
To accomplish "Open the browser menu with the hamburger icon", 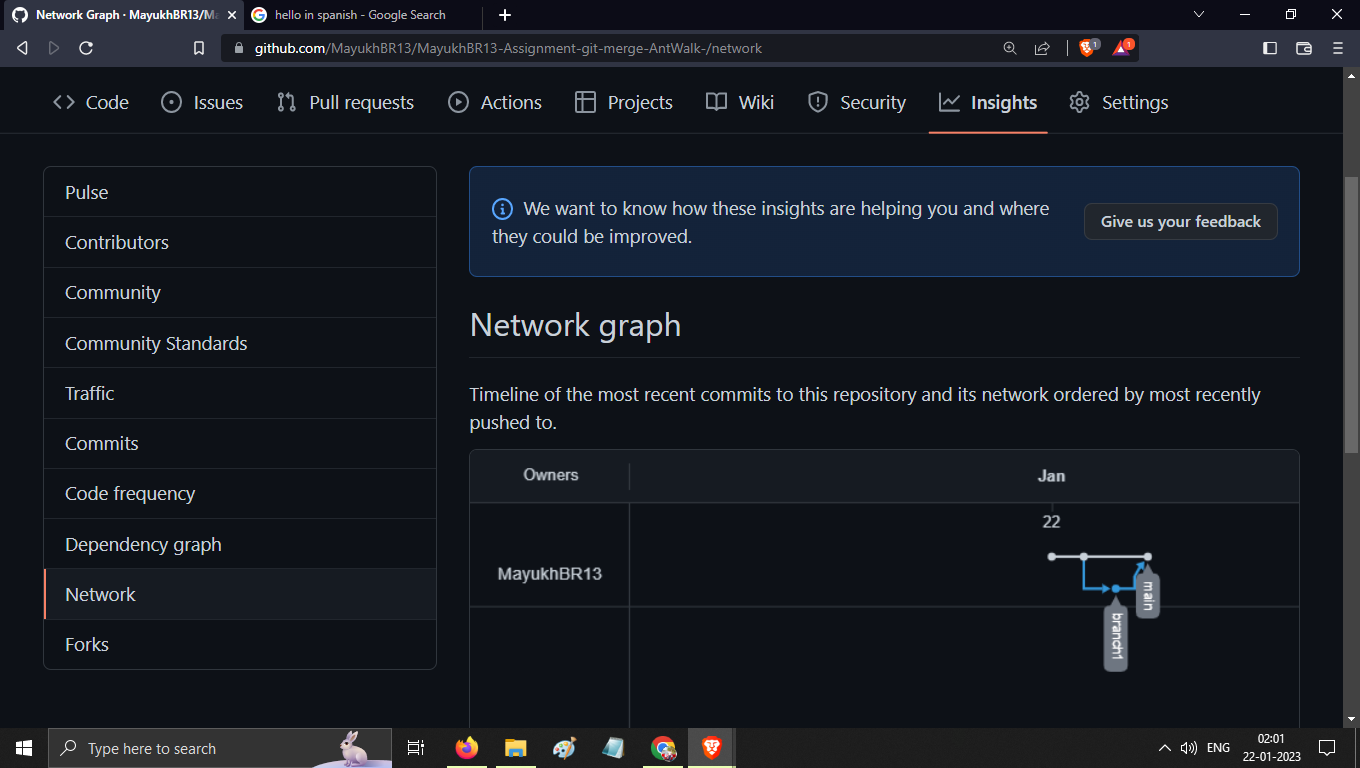I will [x=1337, y=47].
